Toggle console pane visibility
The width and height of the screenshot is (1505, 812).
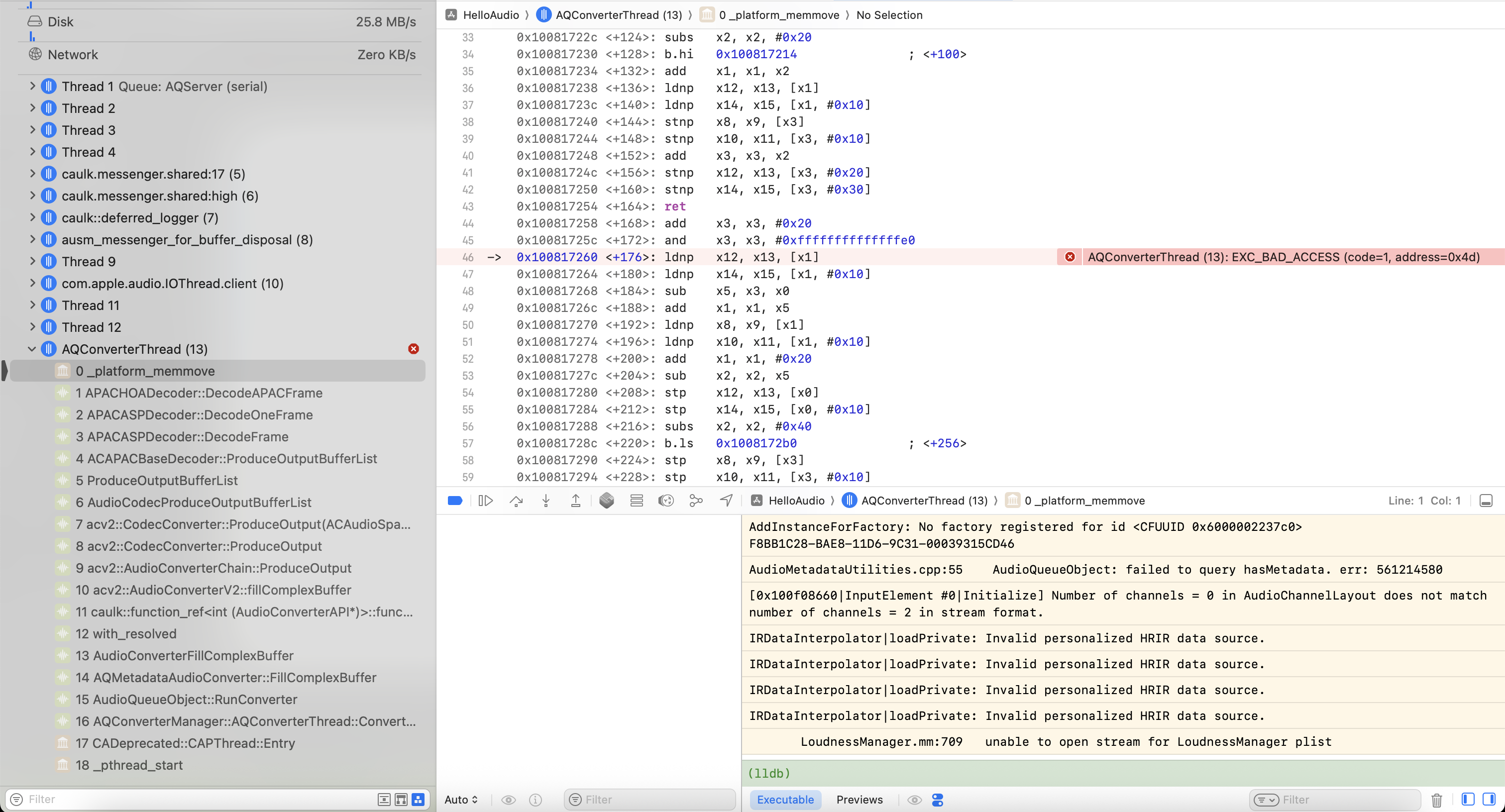(1489, 799)
